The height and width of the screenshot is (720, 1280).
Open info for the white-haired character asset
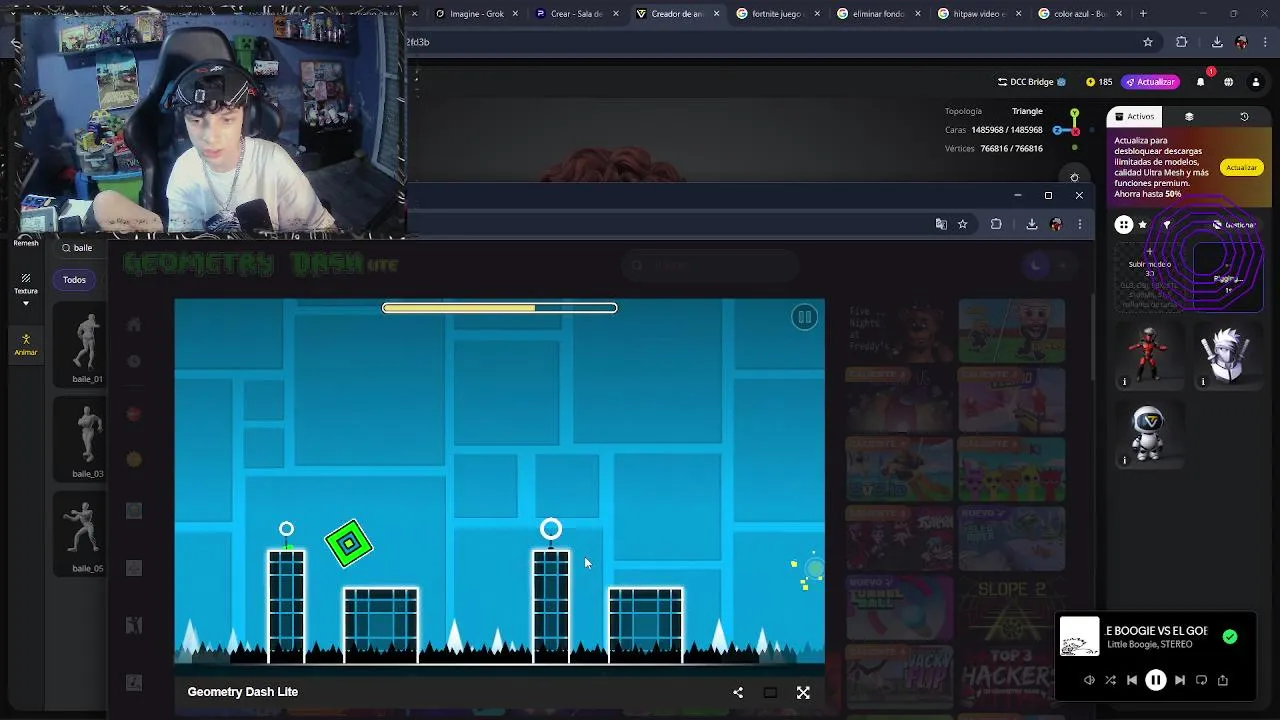1203,382
